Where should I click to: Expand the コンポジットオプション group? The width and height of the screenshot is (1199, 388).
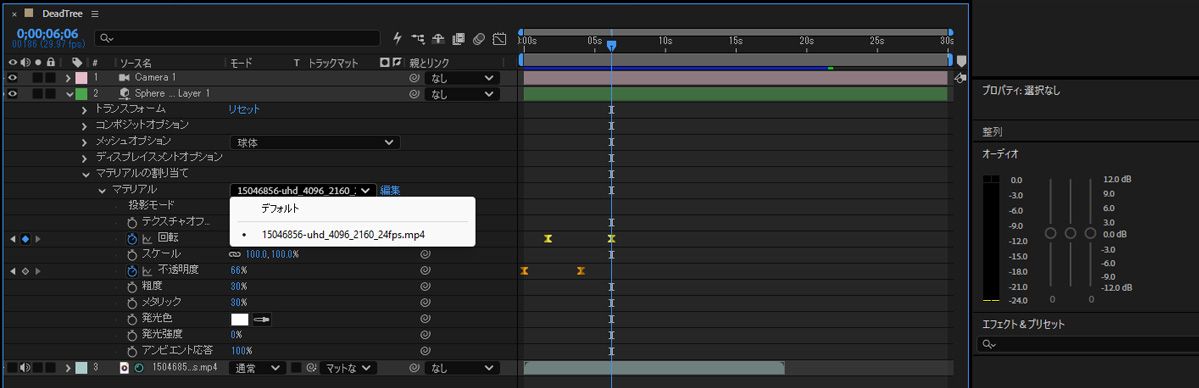tap(85, 126)
